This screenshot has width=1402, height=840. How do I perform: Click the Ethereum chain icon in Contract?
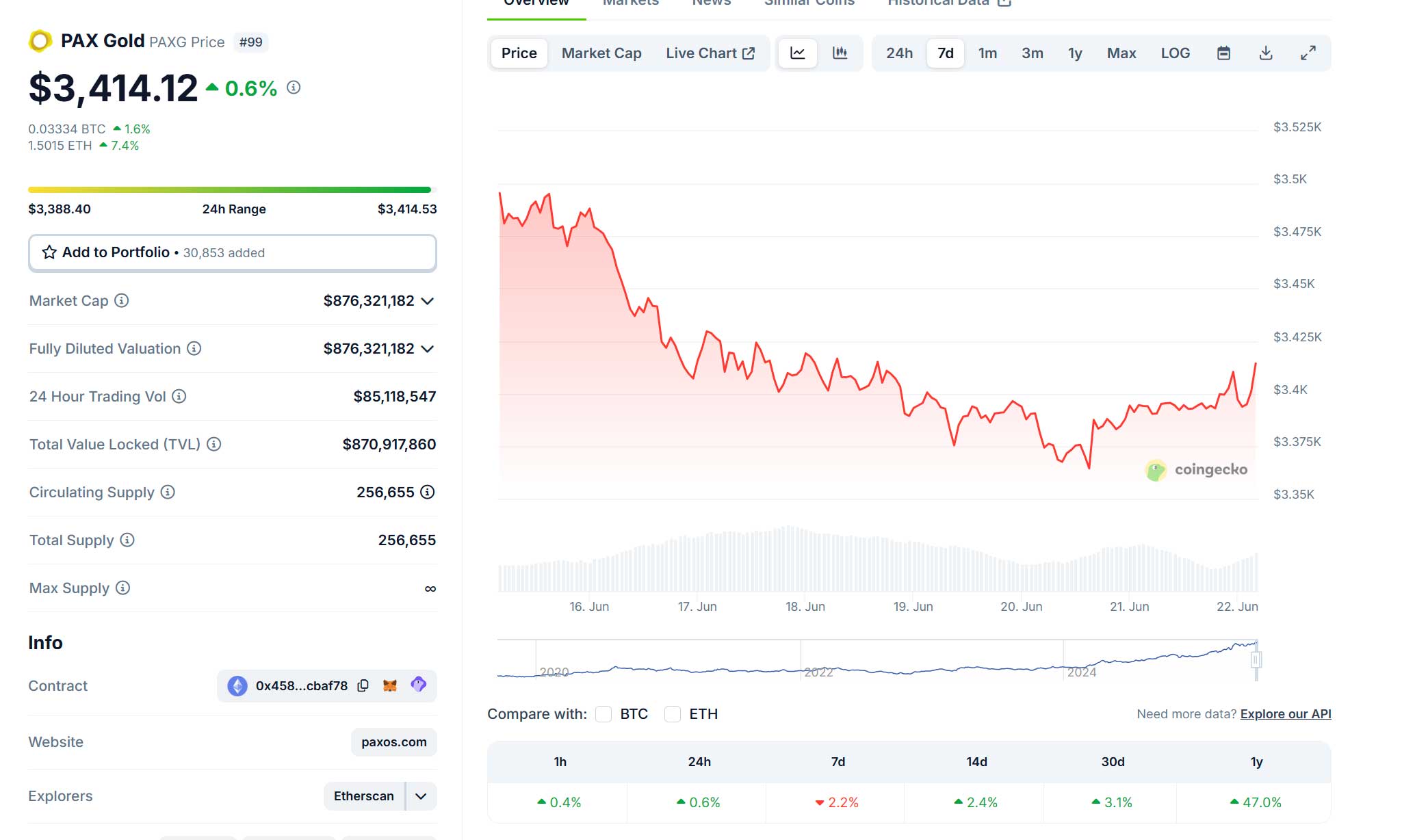click(237, 685)
